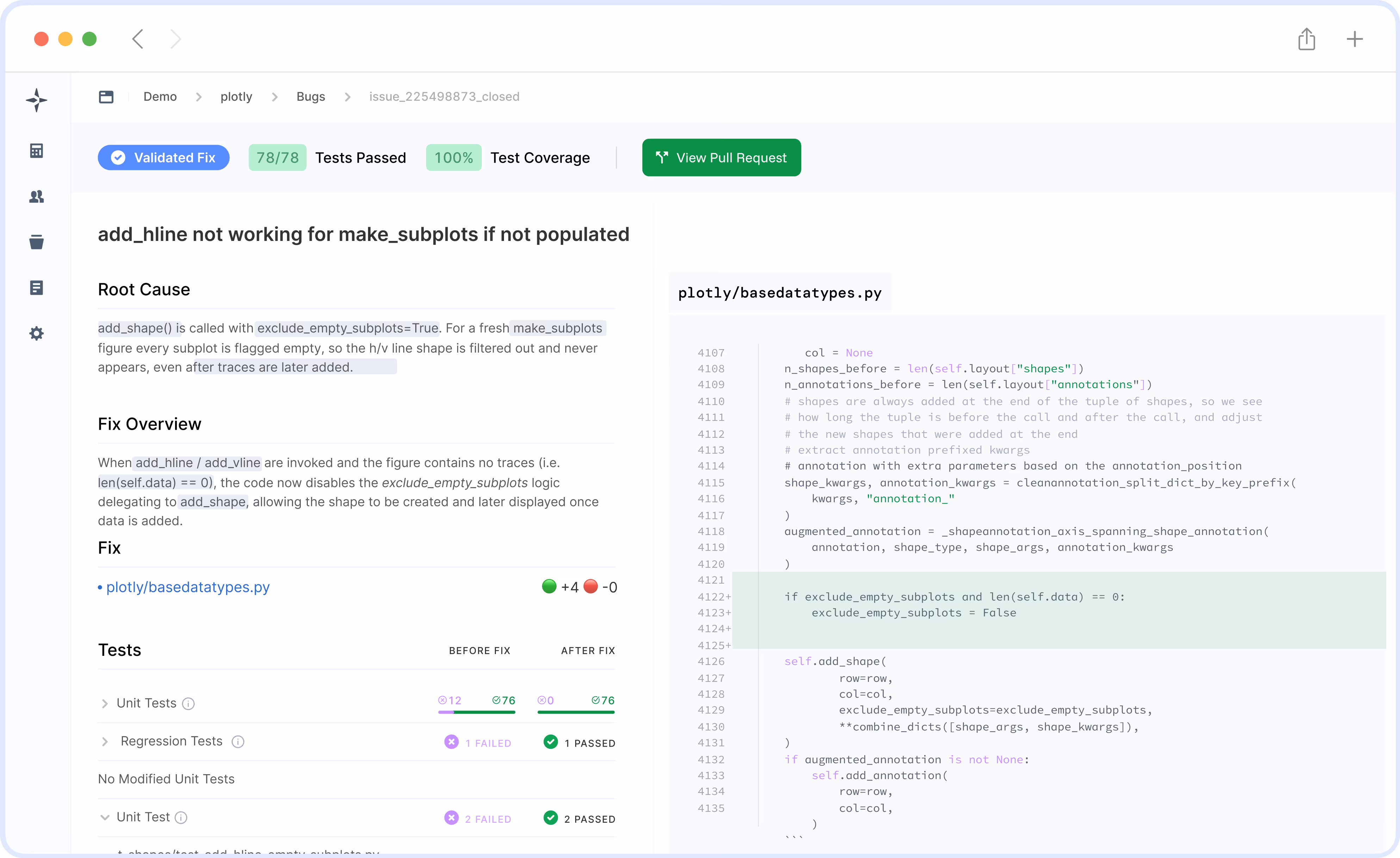Click the Regression Tests passed check icon
The image size is (1400, 858).
(x=550, y=742)
